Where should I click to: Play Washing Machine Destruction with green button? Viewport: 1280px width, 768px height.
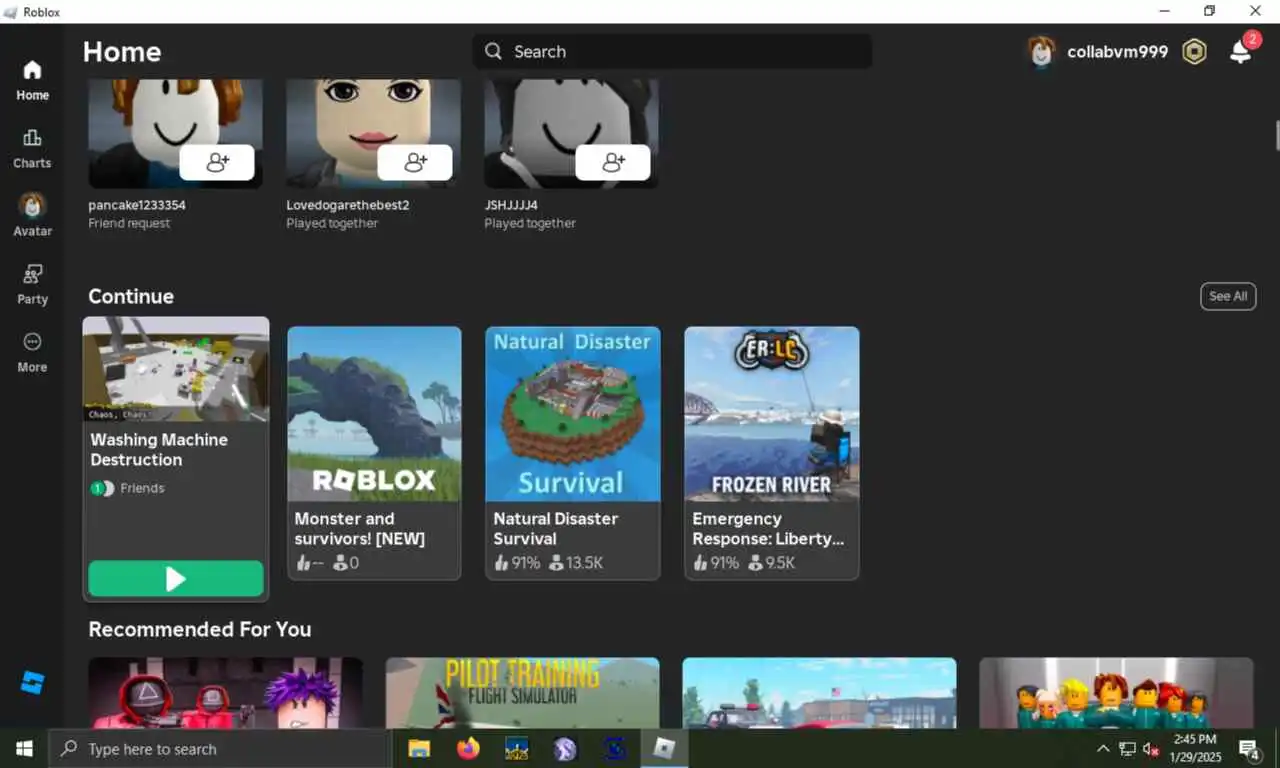click(x=176, y=578)
